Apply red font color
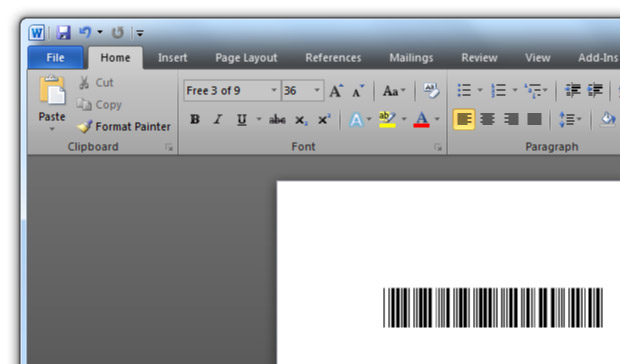This screenshot has height=364, width=620. [x=422, y=119]
